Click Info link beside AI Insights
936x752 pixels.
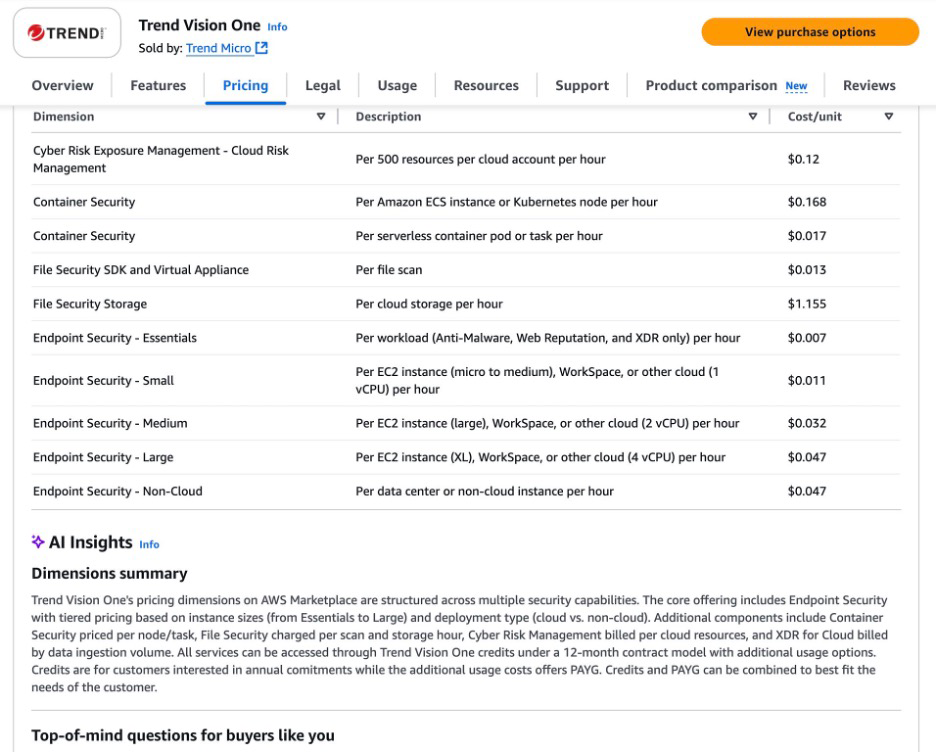149,545
